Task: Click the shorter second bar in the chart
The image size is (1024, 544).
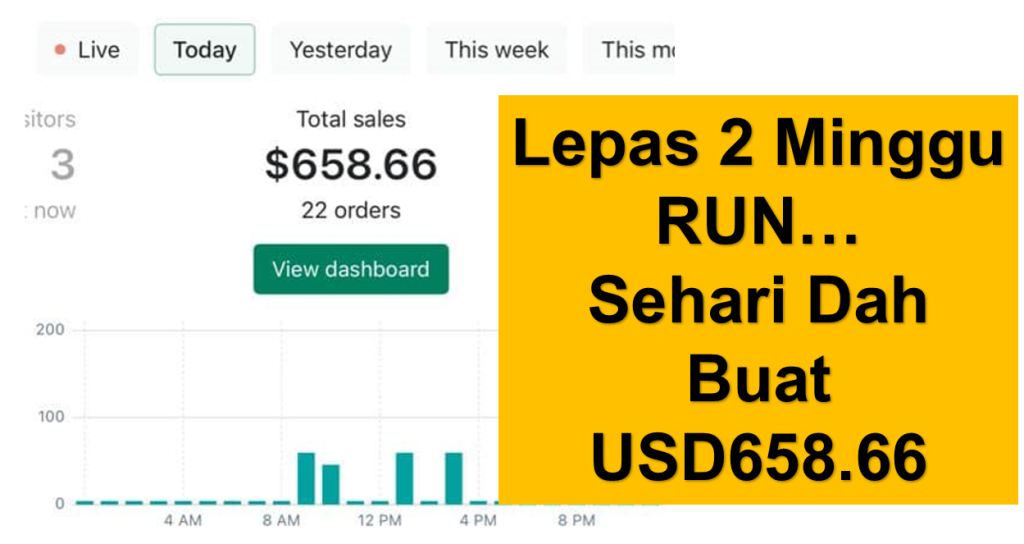Action: (x=331, y=484)
